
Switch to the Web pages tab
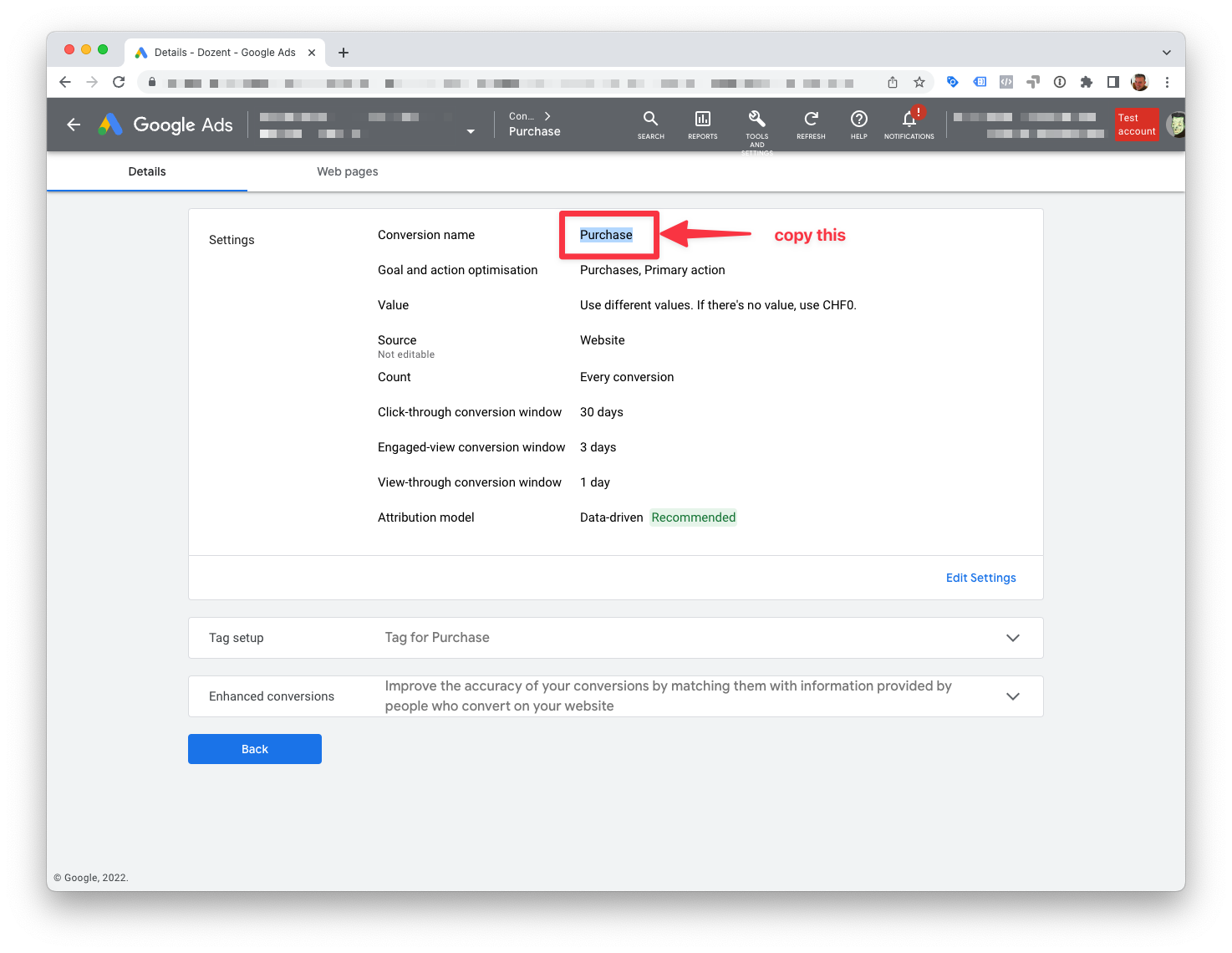(x=348, y=171)
